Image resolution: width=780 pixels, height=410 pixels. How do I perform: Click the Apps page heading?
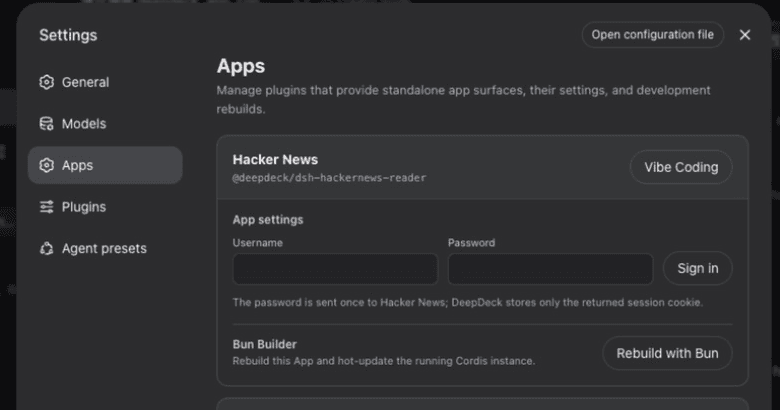(x=241, y=66)
